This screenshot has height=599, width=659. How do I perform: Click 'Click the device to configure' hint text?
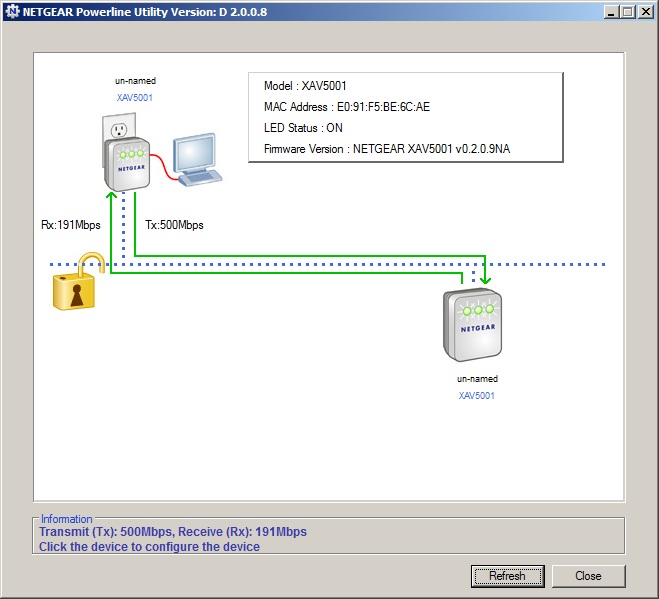(x=149, y=547)
